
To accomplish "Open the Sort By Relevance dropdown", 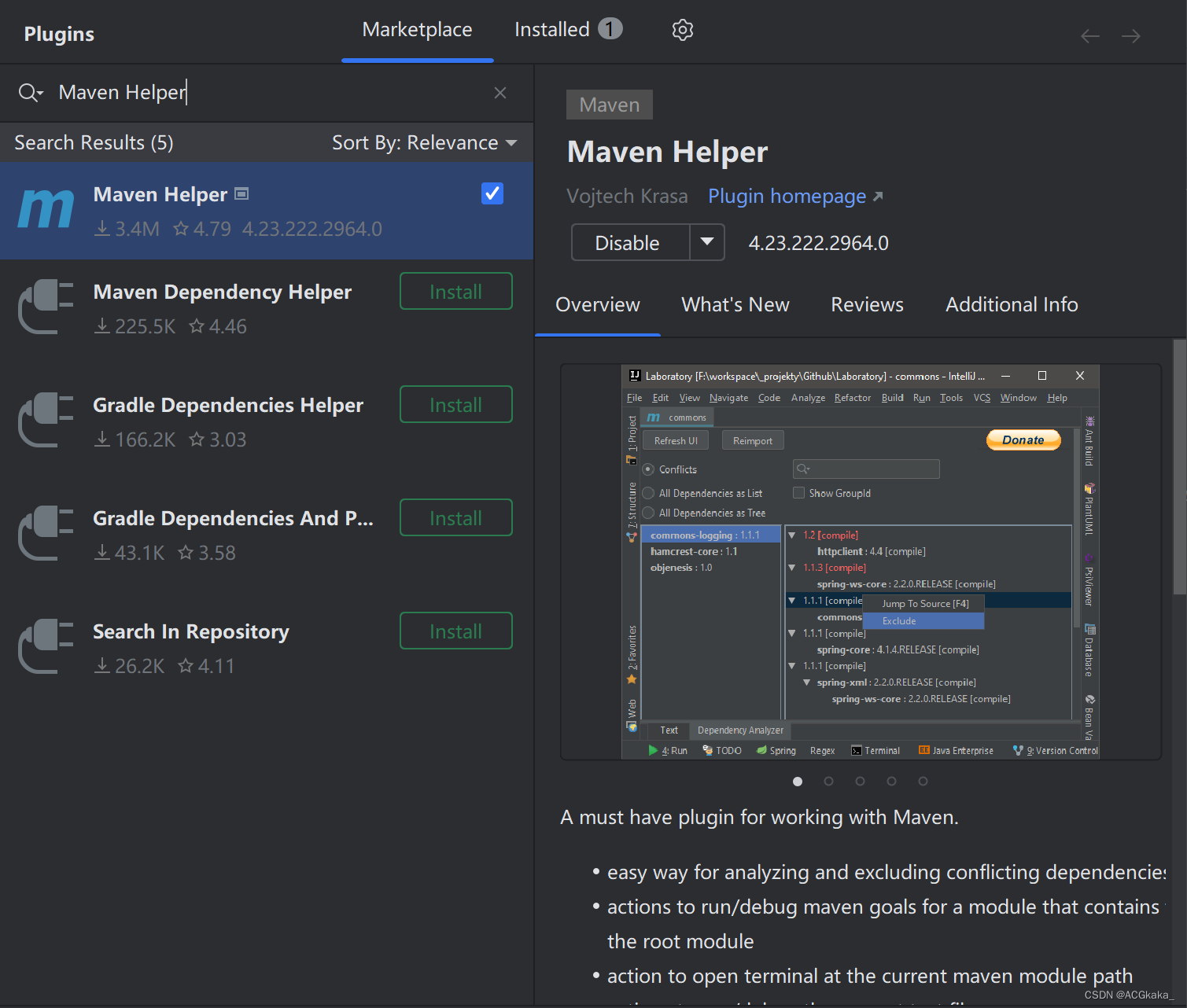I will click(x=425, y=143).
